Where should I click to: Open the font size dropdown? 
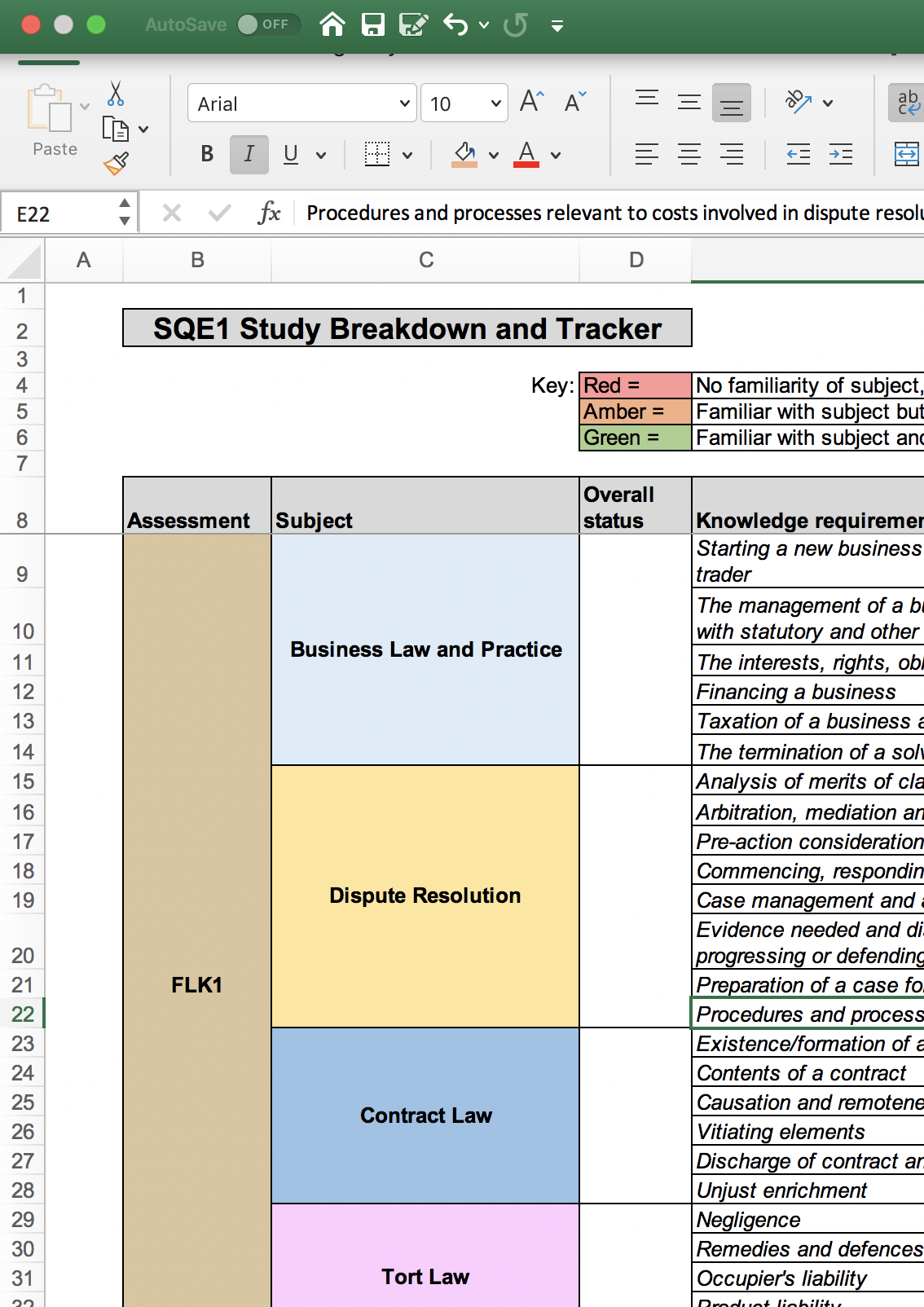click(495, 103)
